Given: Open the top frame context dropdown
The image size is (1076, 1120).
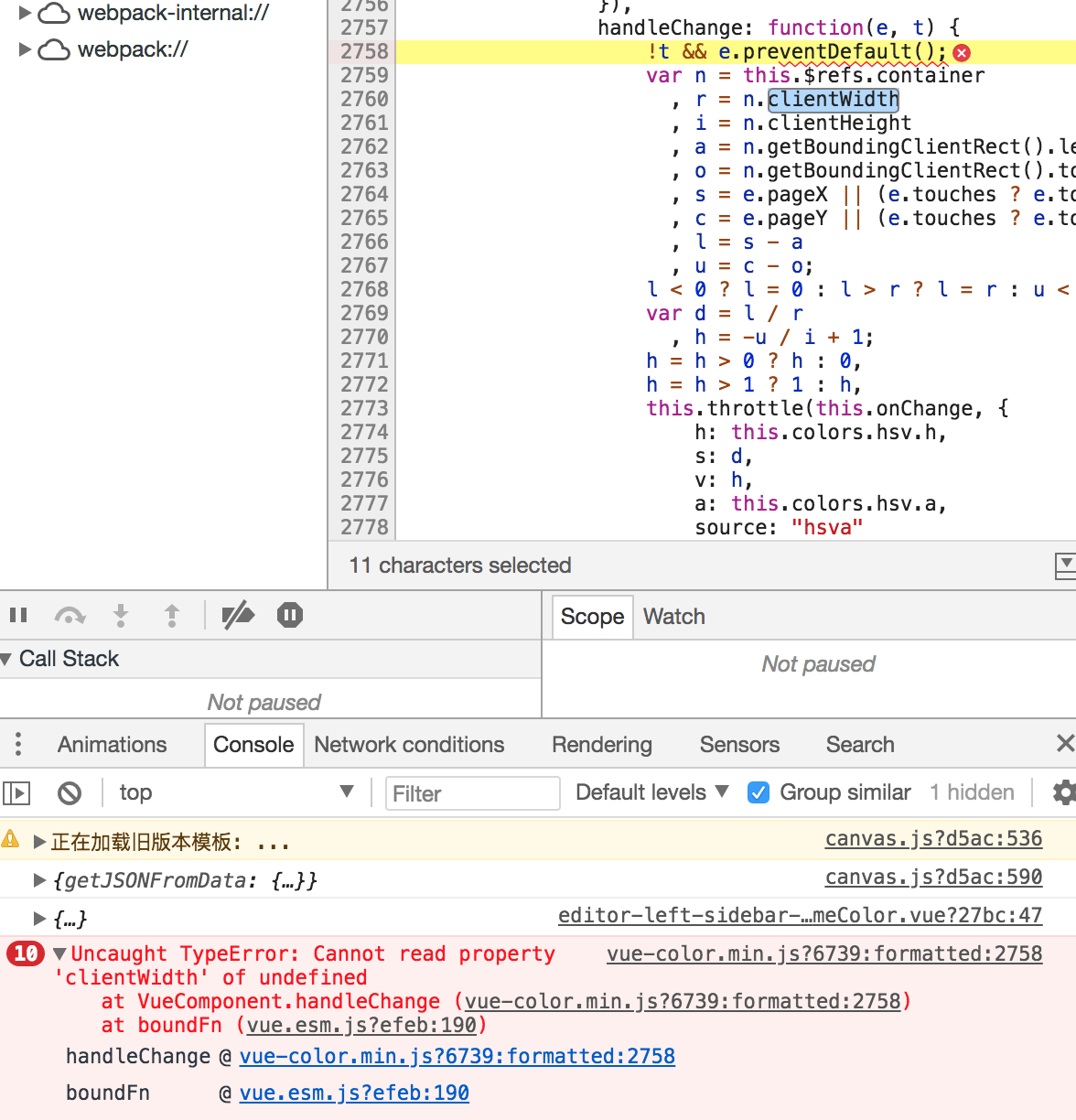Looking at the screenshot, I should 236,792.
